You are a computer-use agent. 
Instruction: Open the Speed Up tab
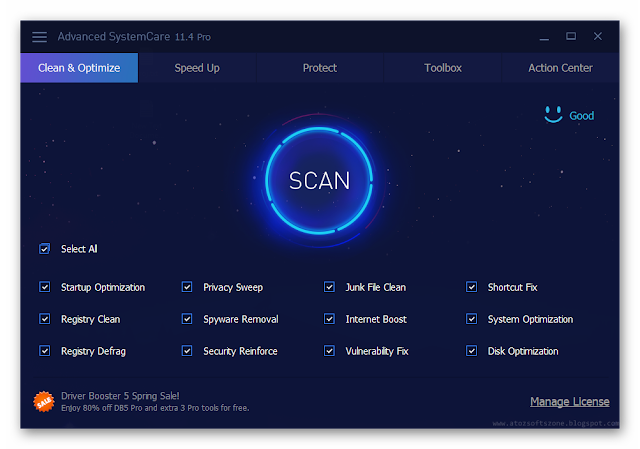[x=197, y=68]
